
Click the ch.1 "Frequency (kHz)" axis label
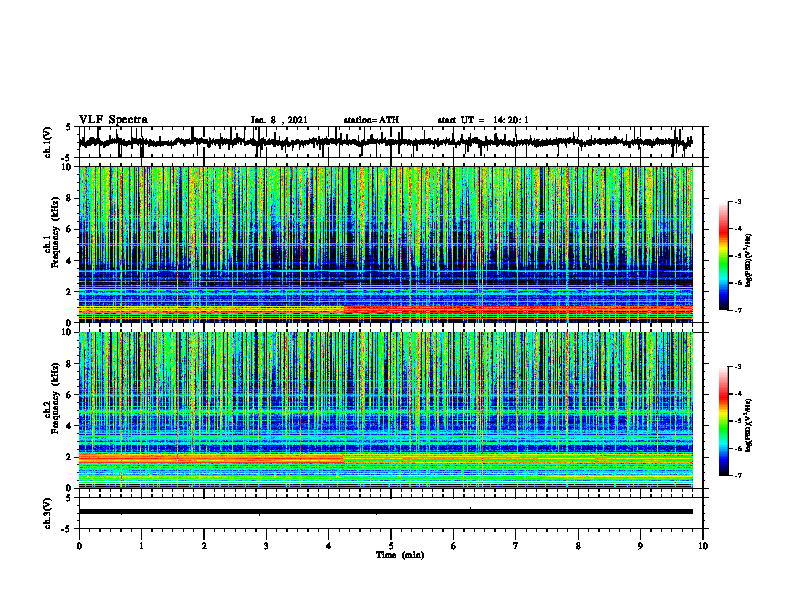pyautogui.click(x=55, y=233)
